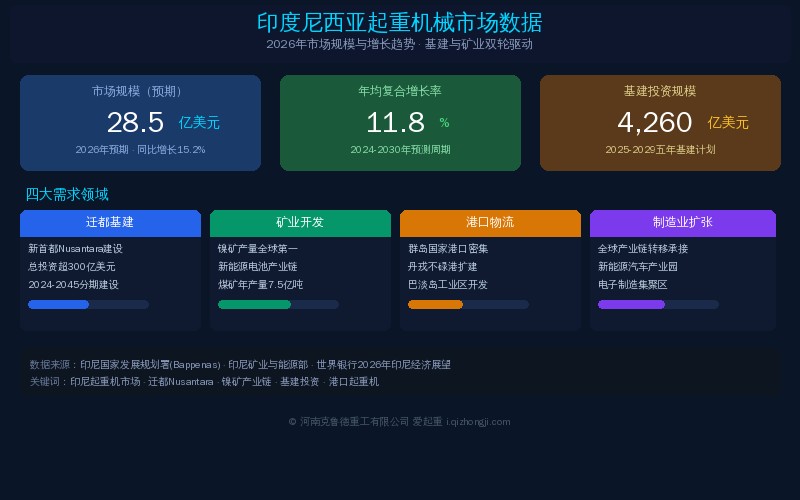Click the orange progress bar under 港口物流
Image resolution: width=800 pixels, height=500 pixels.
pos(468,305)
